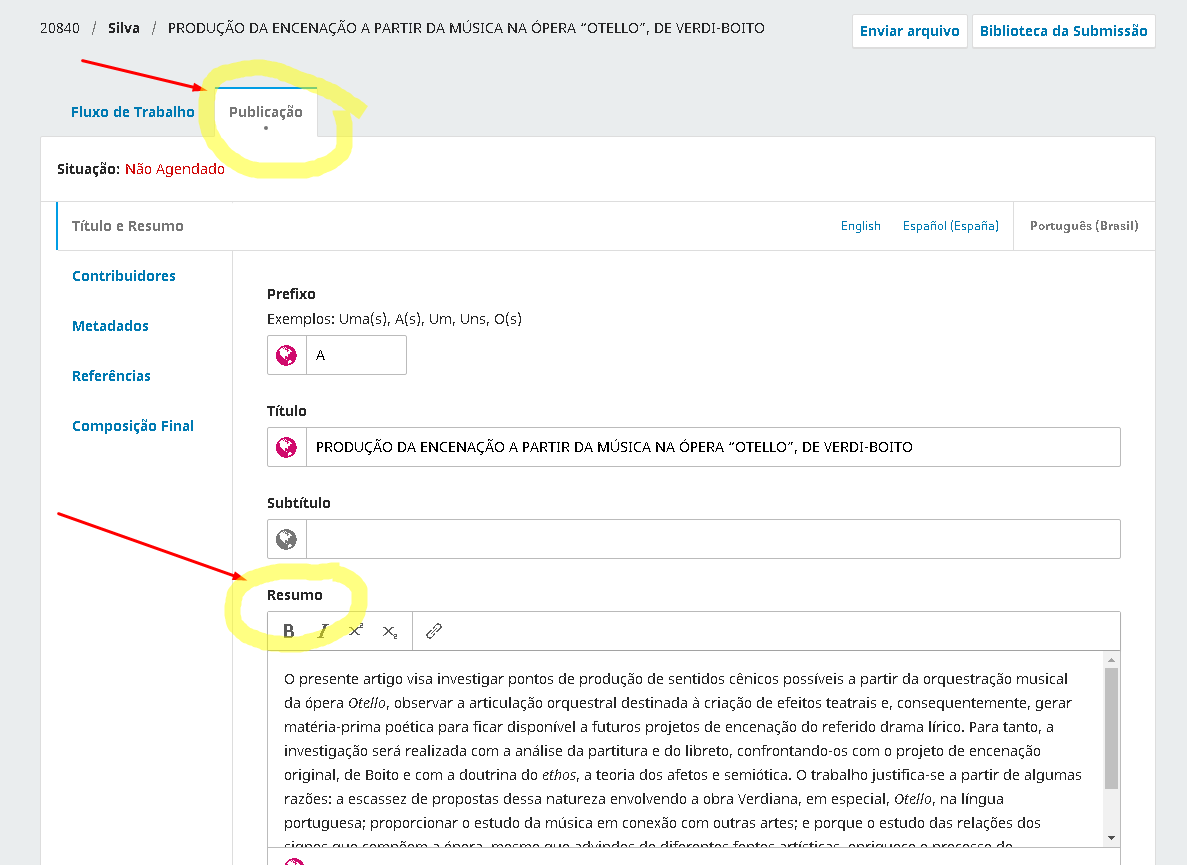Image resolution: width=1187 pixels, height=865 pixels.
Task: Click the Resumo editor vertical scrollbar
Action: (1110, 730)
